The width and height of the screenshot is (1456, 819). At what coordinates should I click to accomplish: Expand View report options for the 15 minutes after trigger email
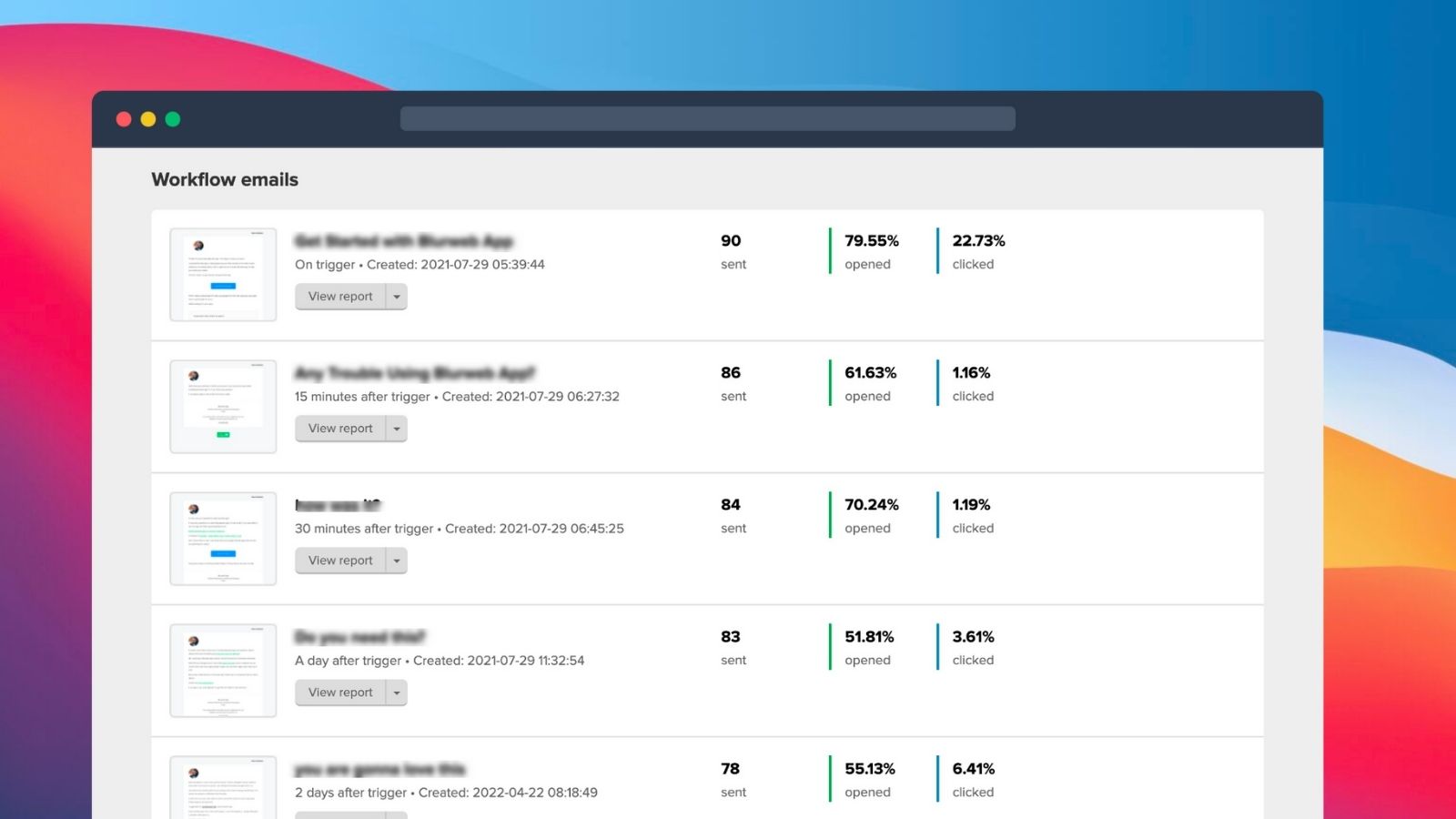point(397,429)
